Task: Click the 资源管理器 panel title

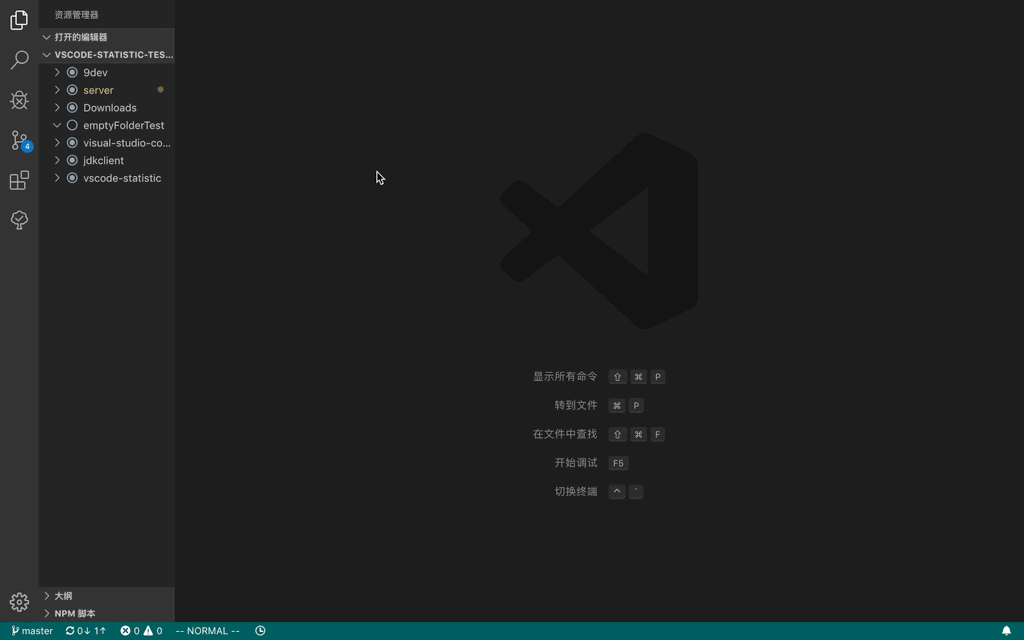Action: coord(76,14)
